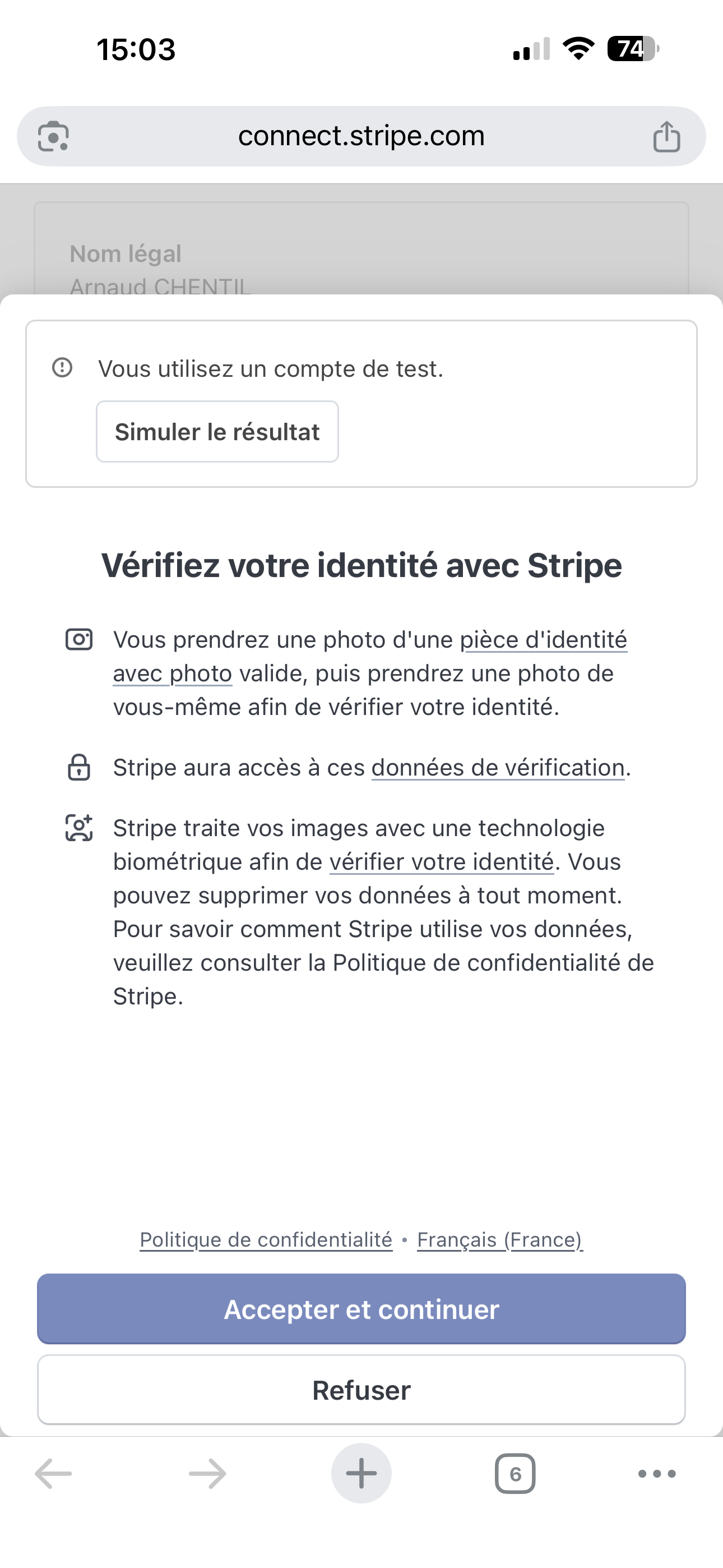This screenshot has width=723, height=1568.
Task: Open the pièce d'identité avec photo link
Action: click(543, 640)
